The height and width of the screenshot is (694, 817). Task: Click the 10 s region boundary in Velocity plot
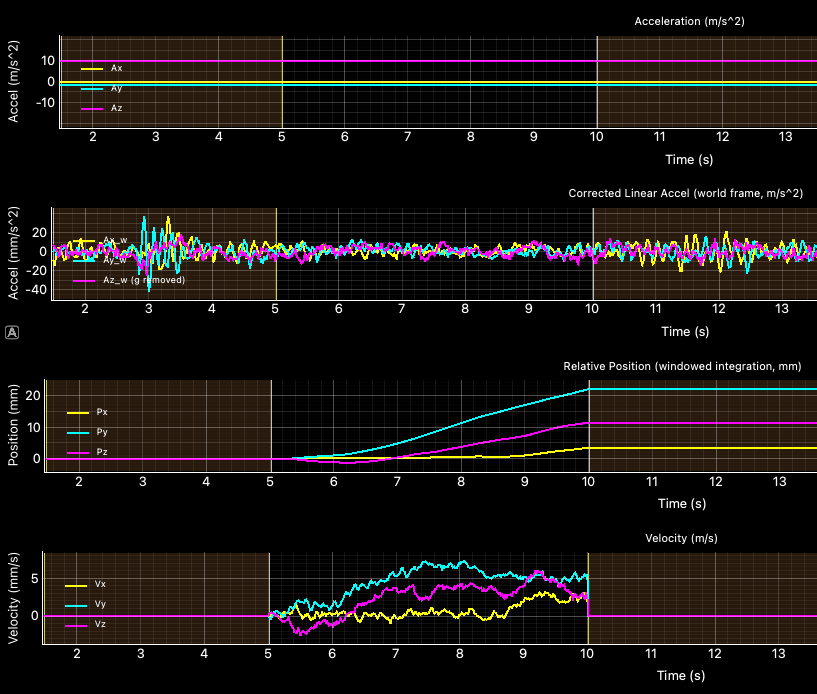588,600
